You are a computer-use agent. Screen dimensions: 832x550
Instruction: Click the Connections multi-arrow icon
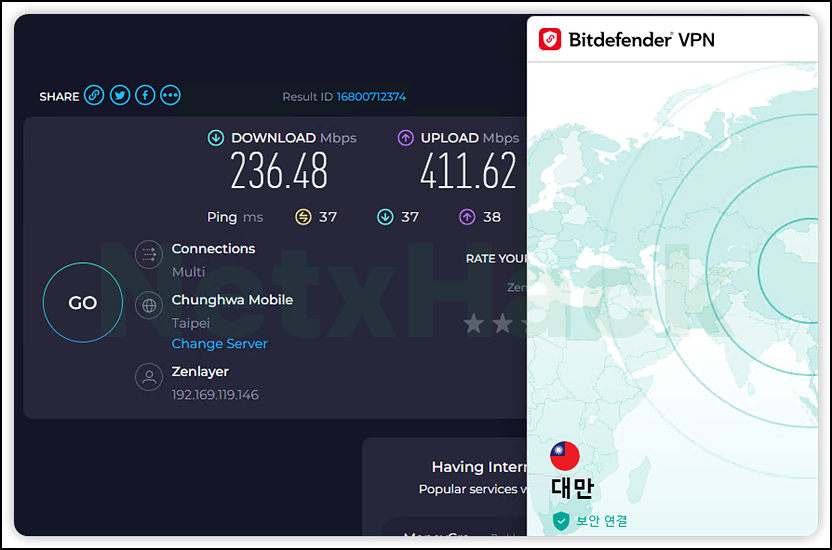[x=149, y=255]
